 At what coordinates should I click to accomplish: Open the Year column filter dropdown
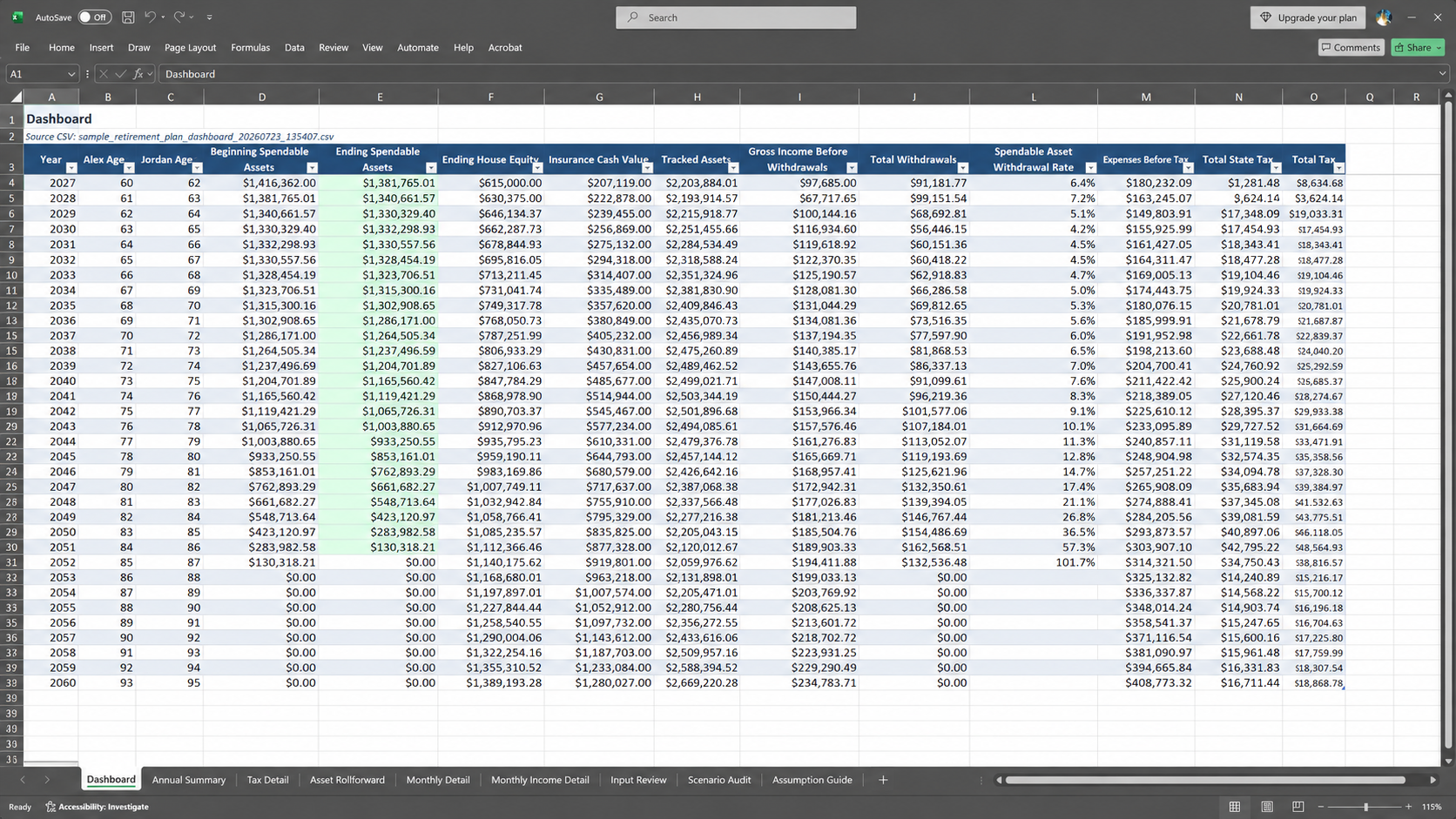point(71,167)
